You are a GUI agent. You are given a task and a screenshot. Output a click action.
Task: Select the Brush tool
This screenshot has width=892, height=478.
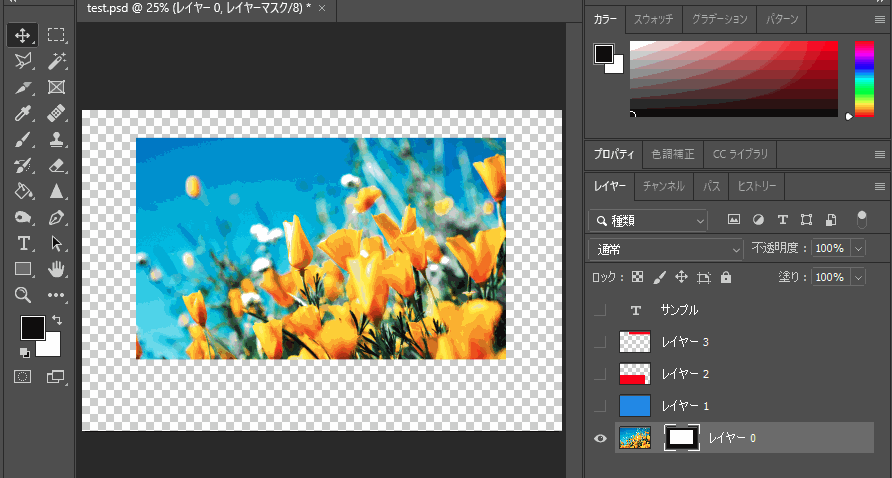pyautogui.click(x=22, y=139)
